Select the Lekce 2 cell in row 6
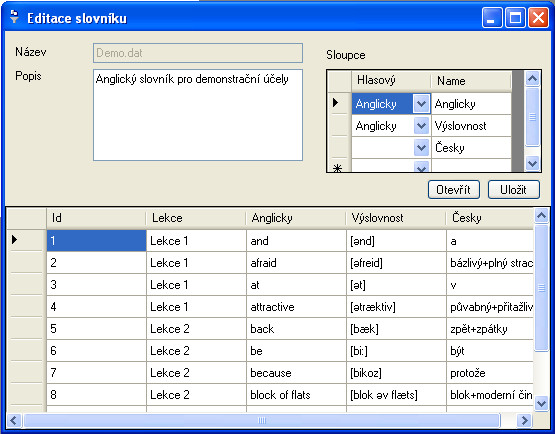The width and height of the screenshot is (555, 434). pyautogui.click(x=196, y=351)
